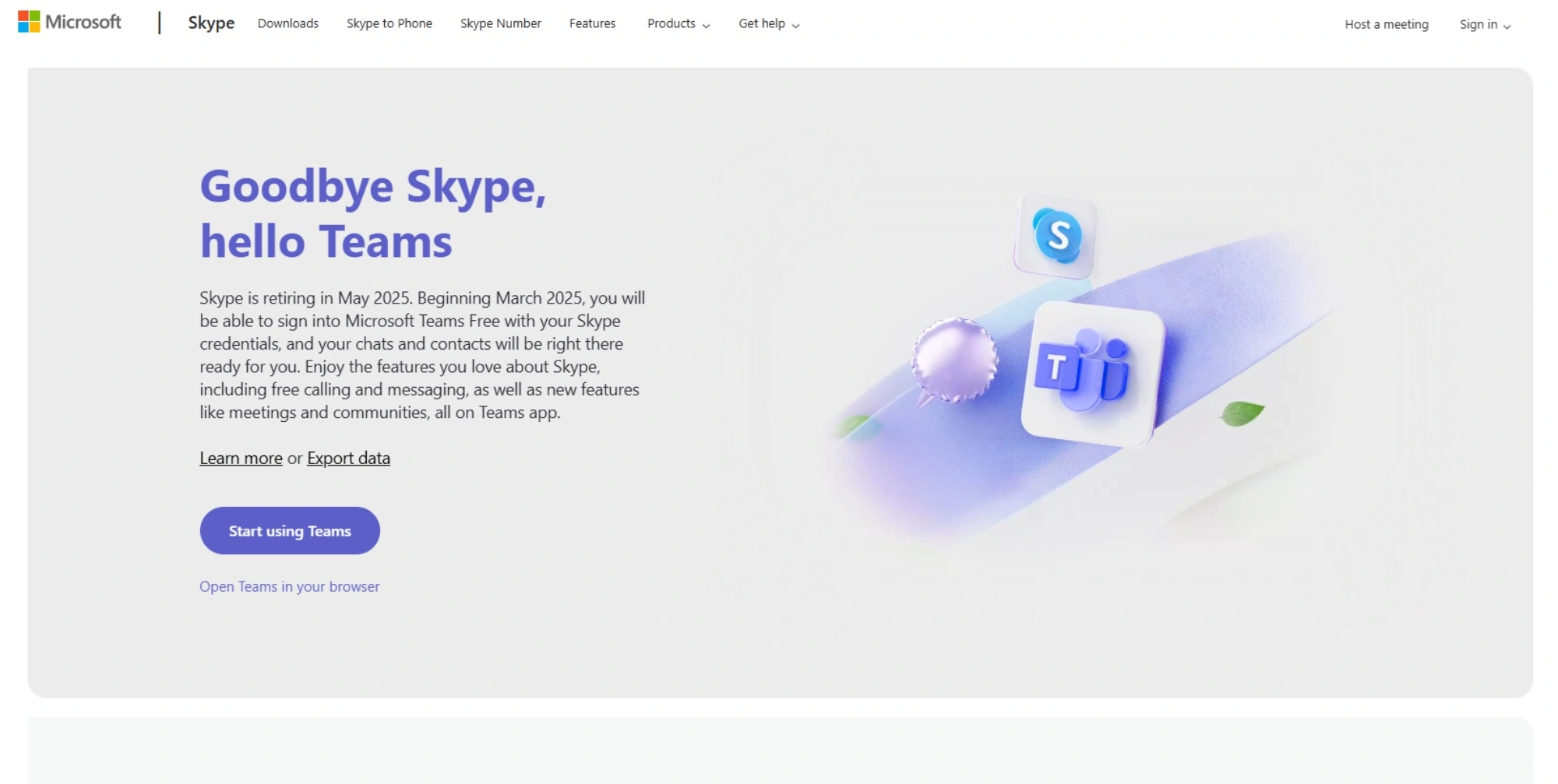Expand the Products dropdown
This screenshot has height=784, width=1558.
tap(679, 24)
